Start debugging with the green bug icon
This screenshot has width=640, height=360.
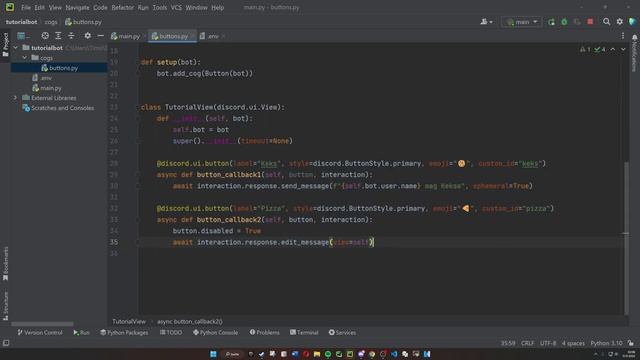point(564,22)
